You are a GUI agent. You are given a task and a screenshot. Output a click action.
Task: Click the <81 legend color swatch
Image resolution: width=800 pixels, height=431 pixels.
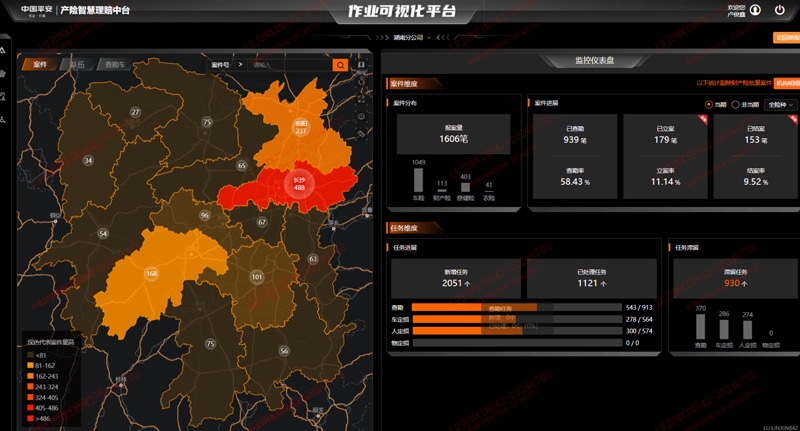click(x=30, y=355)
